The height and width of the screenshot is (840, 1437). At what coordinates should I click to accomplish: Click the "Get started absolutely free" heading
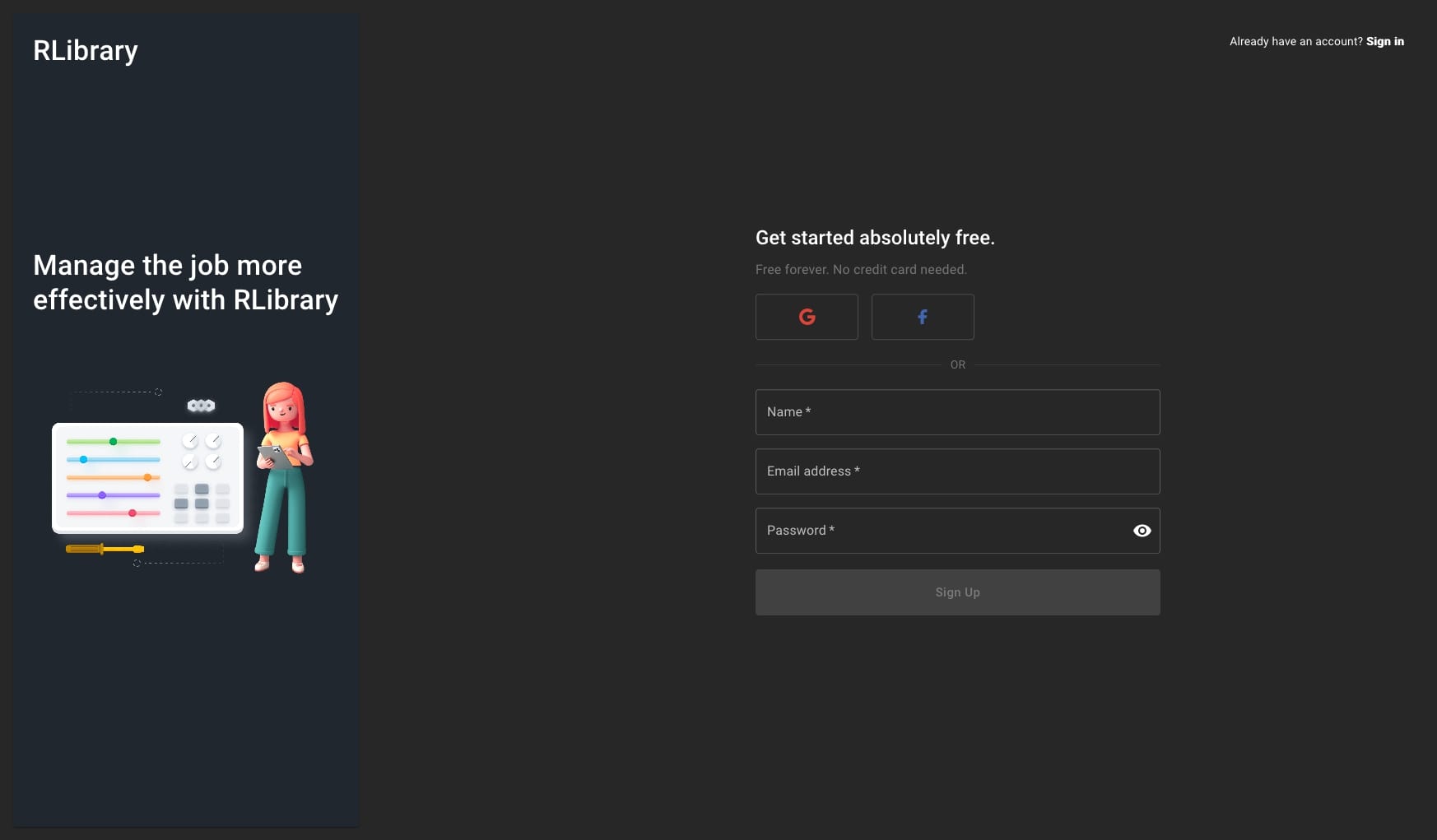(x=875, y=238)
